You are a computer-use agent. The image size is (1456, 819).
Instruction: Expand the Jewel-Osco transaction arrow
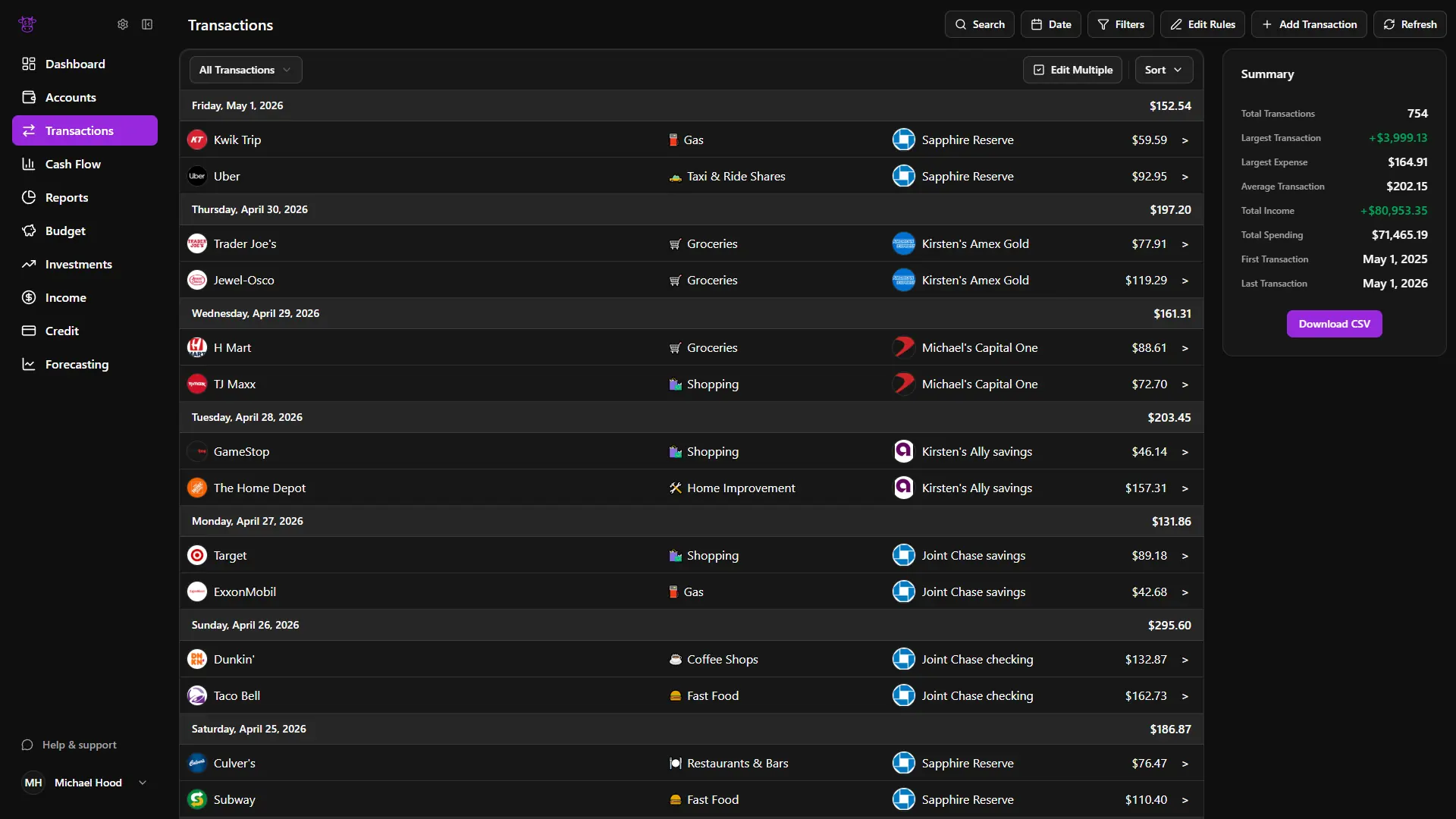click(x=1185, y=281)
